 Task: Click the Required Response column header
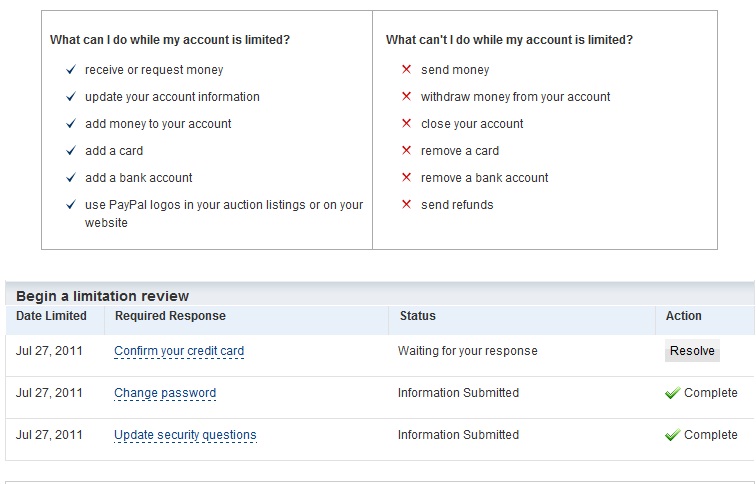tap(170, 316)
